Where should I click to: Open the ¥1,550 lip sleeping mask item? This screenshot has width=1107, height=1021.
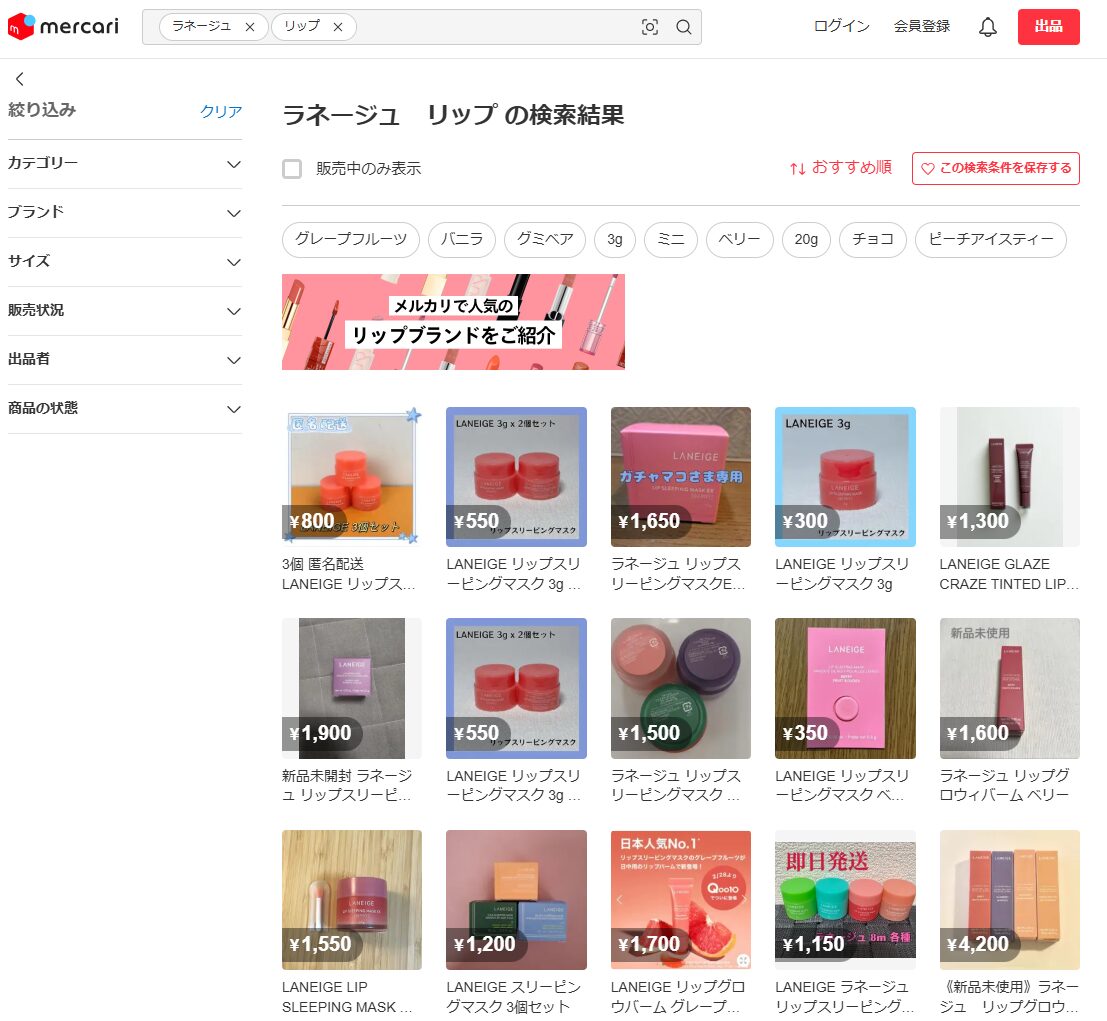[x=352, y=900]
